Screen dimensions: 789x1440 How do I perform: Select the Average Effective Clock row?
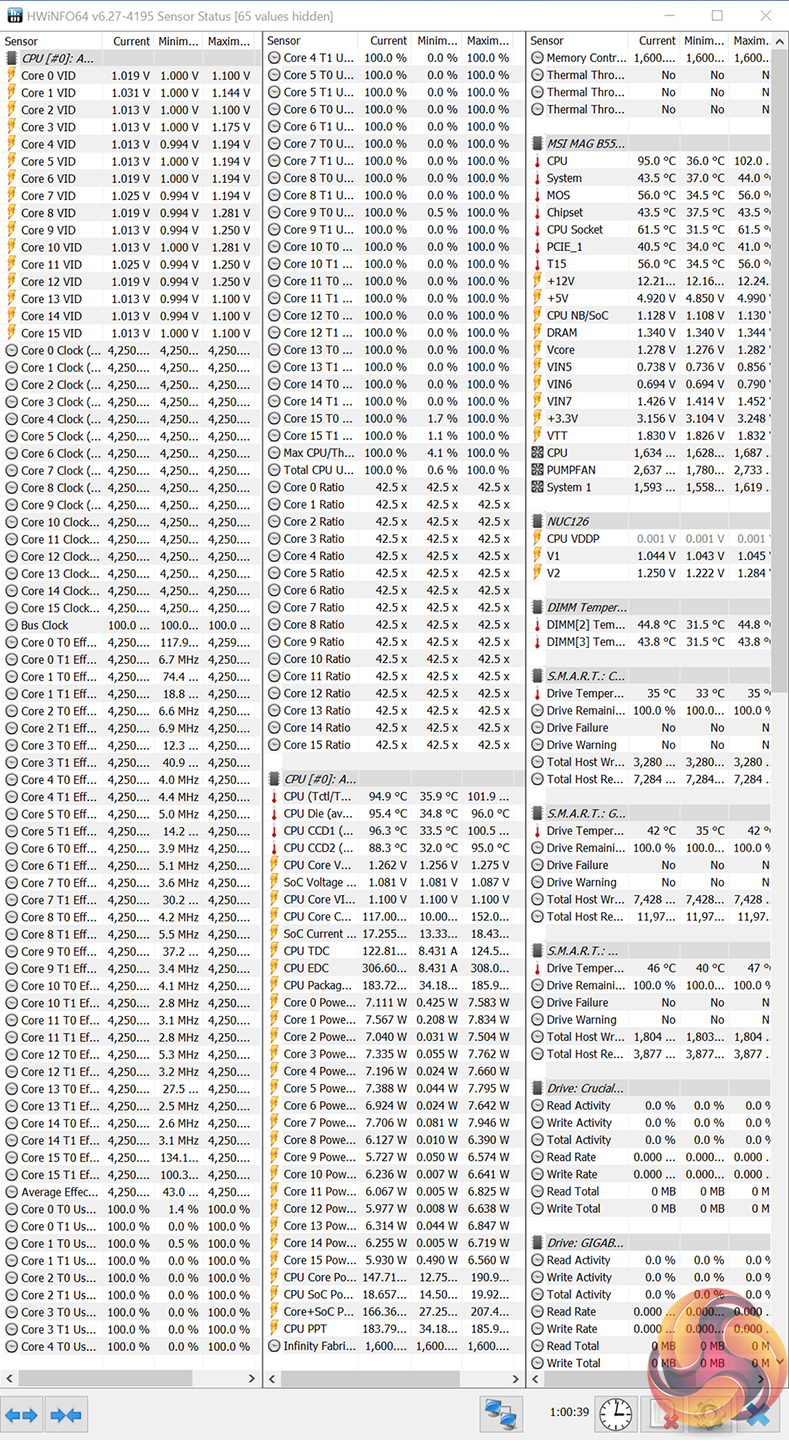[x=60, y=1192]
